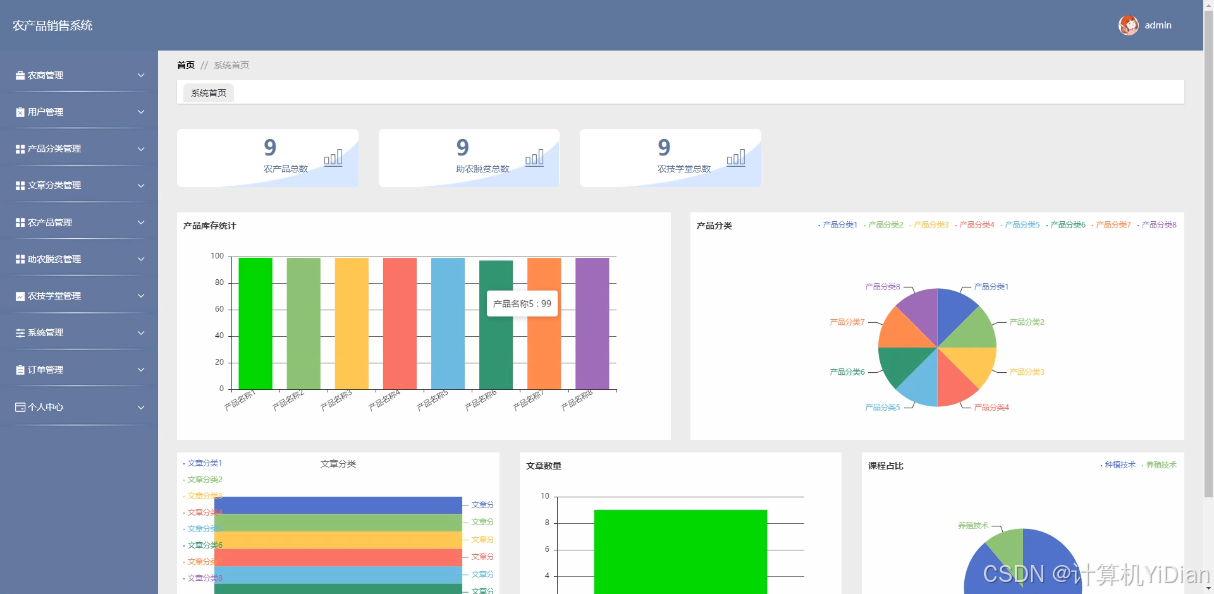
Task: Open the 个人中心 menu label
Action: point(45,407)
